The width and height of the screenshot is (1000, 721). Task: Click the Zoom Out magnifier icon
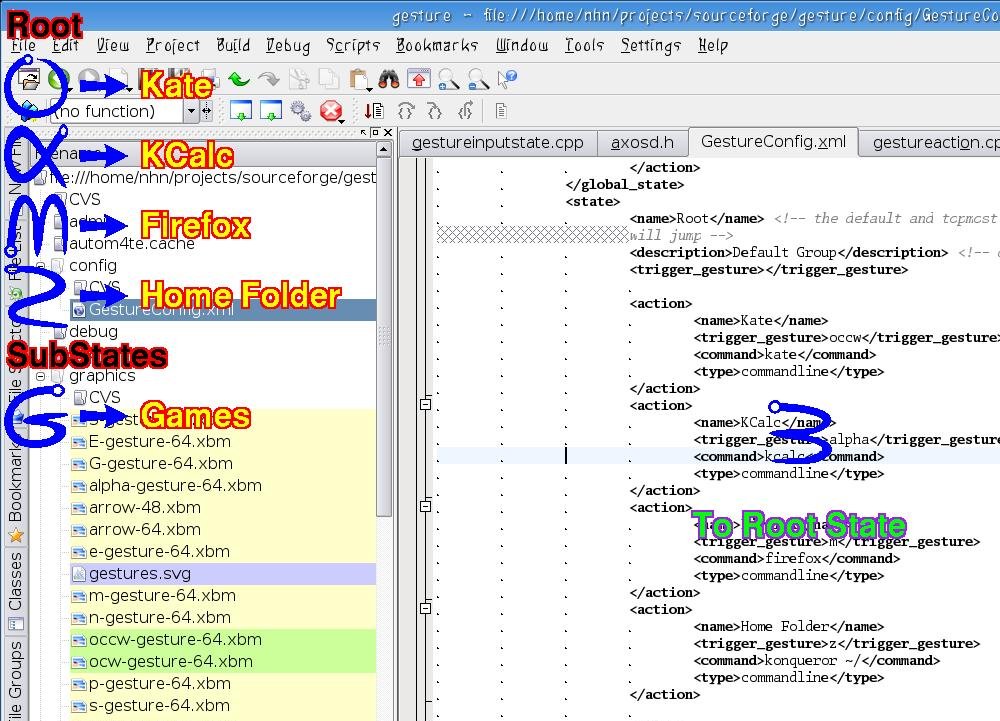click(x=478, y=79)
